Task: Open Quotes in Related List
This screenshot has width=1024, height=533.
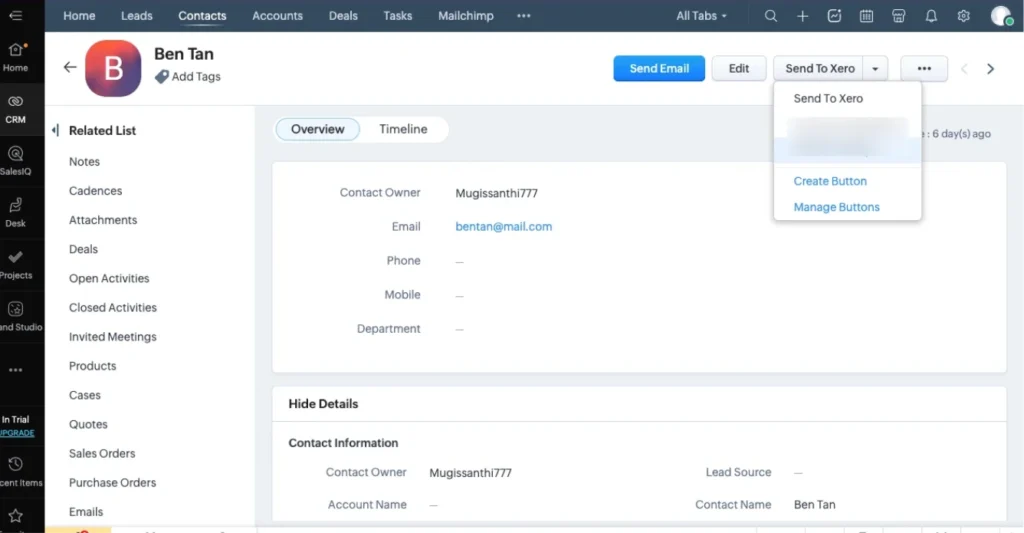Action: (x=88, y=425)
